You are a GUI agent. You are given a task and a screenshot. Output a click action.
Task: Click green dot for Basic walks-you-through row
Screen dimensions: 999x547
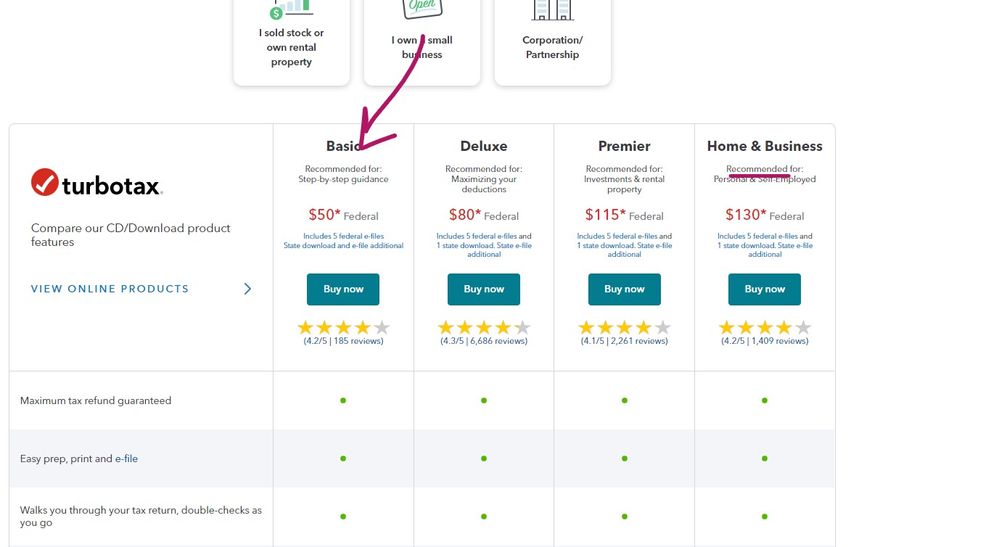click(343, 516)
